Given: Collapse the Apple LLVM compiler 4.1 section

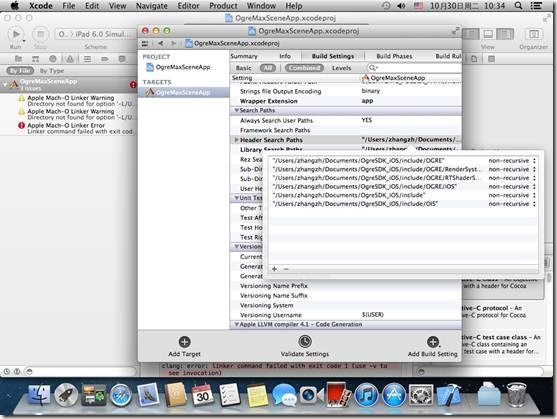Looking at the screenshot, I should tap(236, 325).
